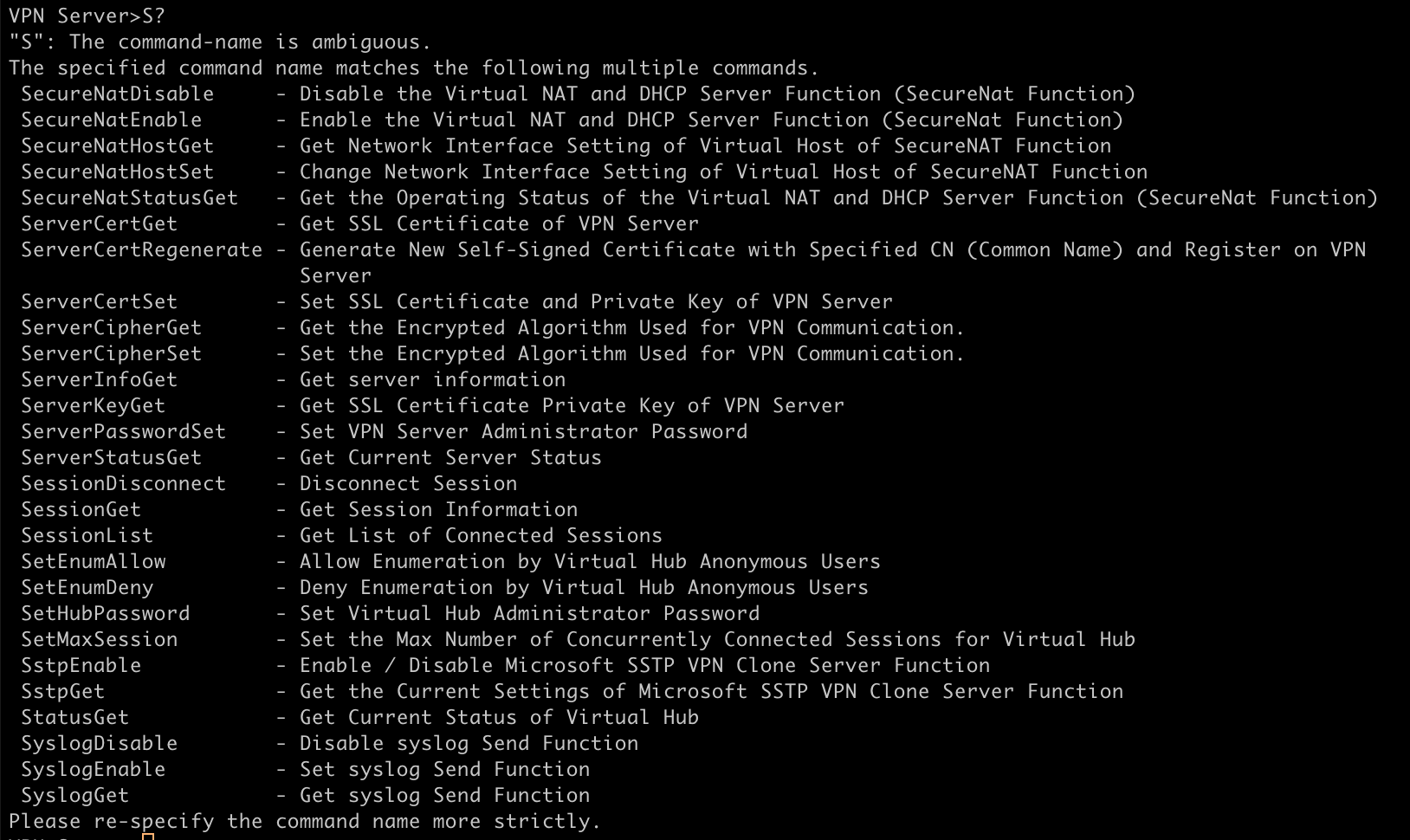This screenshot has height=840, width=1410.
Task: Click the ServerCipherSet command name
Action: (112, 353)
